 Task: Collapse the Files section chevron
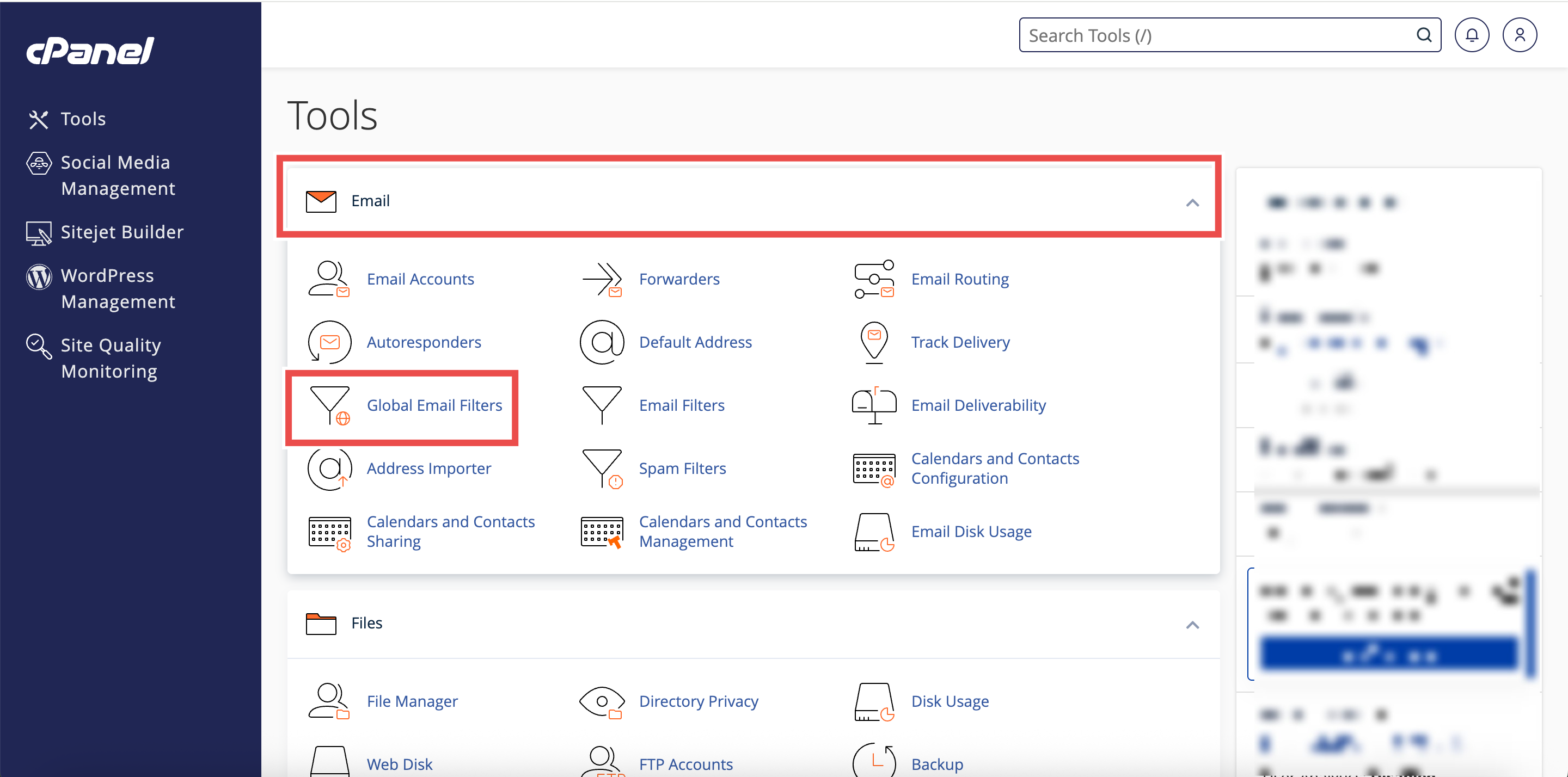[x=1192, y=625]
